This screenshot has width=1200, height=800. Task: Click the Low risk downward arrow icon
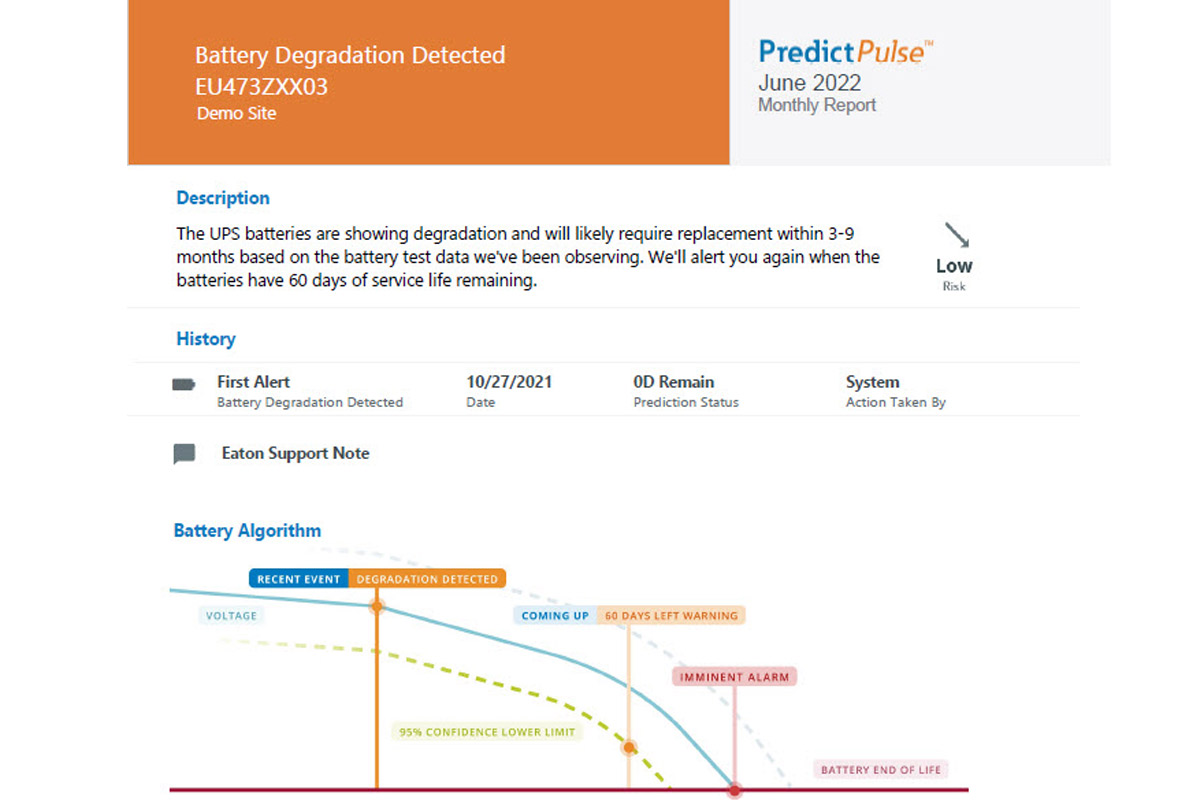pyautogui.click(x=957, y=236)
